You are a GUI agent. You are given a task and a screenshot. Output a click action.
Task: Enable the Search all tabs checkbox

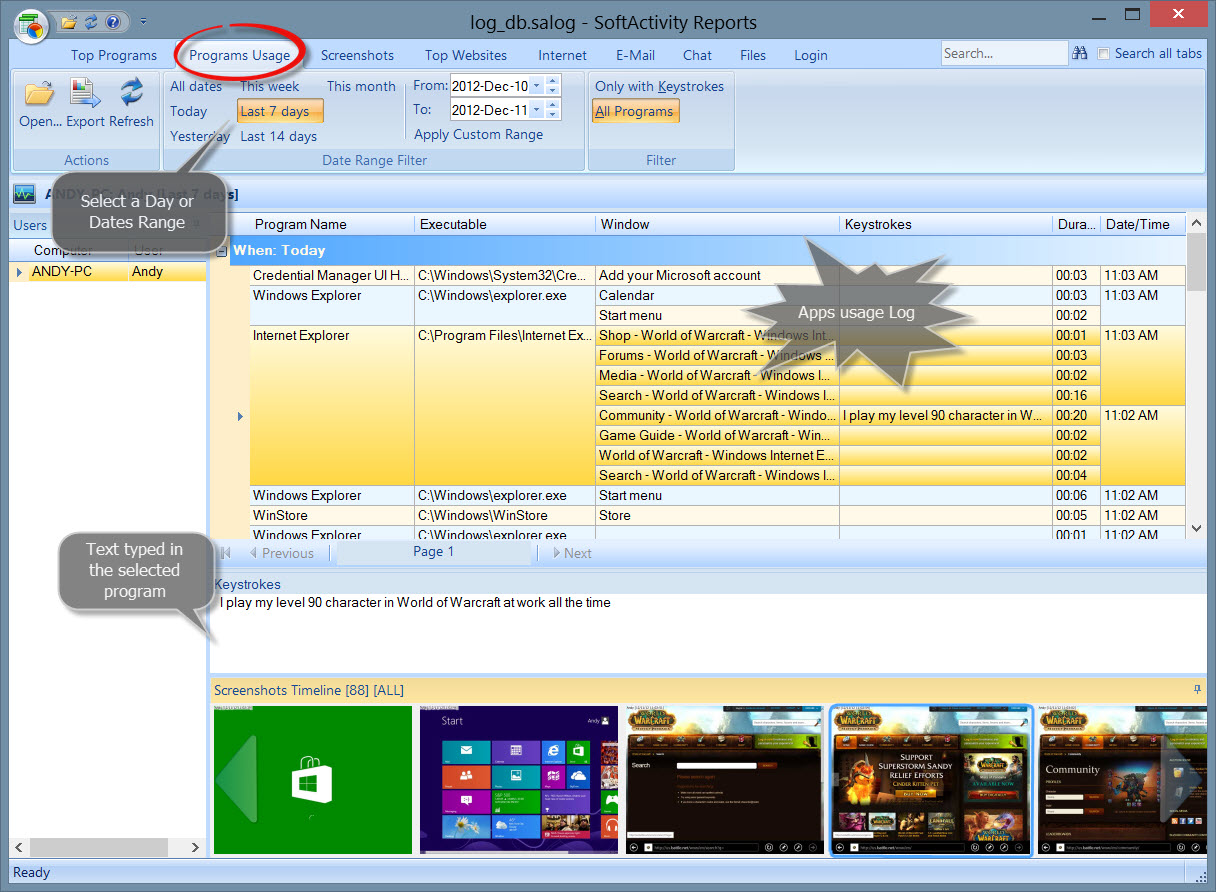coord(1104,54)
